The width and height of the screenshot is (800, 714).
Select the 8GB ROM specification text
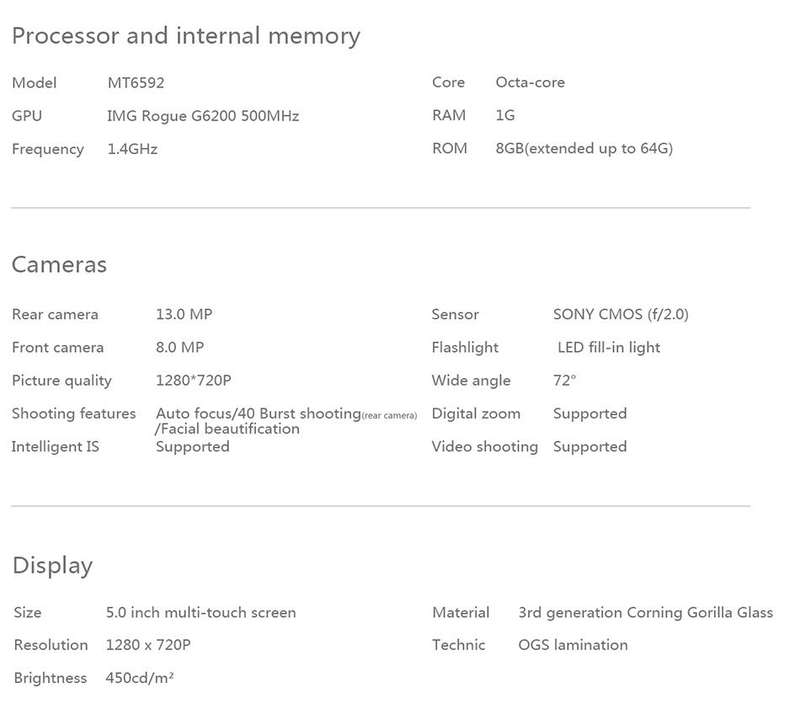[584, 149]
